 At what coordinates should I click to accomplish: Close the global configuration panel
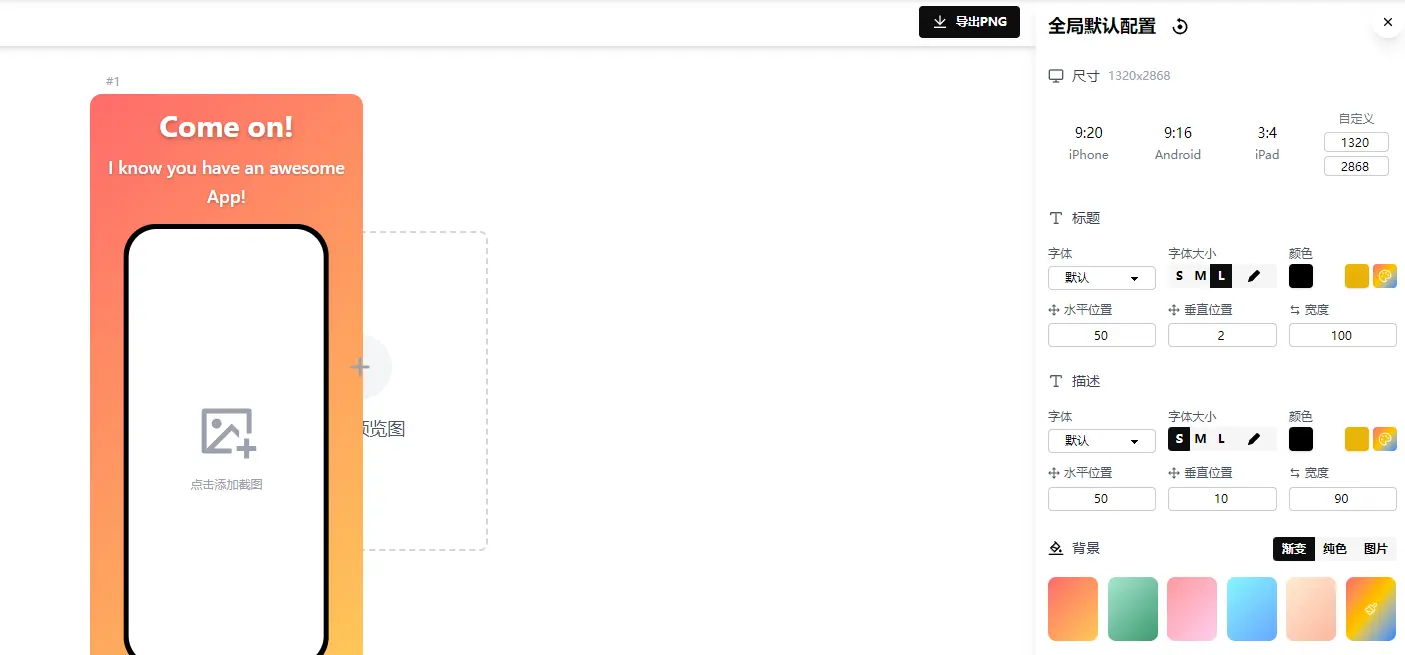coord(1387,22)
